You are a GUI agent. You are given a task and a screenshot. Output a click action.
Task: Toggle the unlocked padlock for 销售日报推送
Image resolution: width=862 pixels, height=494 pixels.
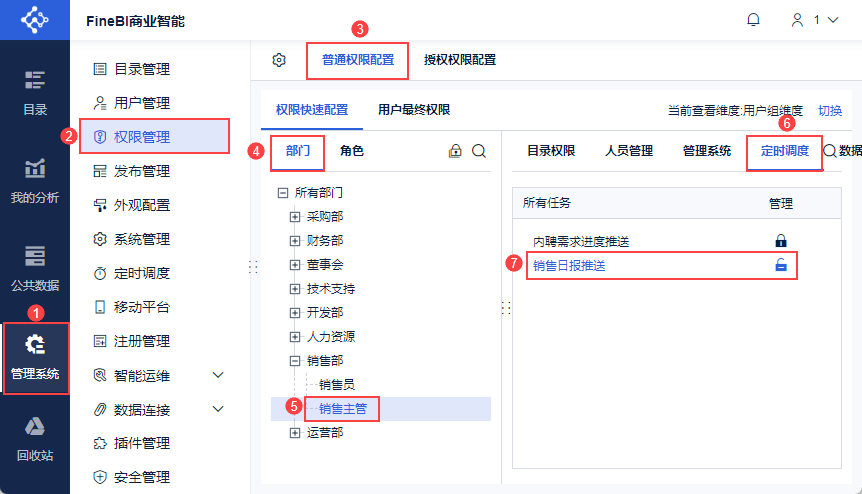(781, 265)
